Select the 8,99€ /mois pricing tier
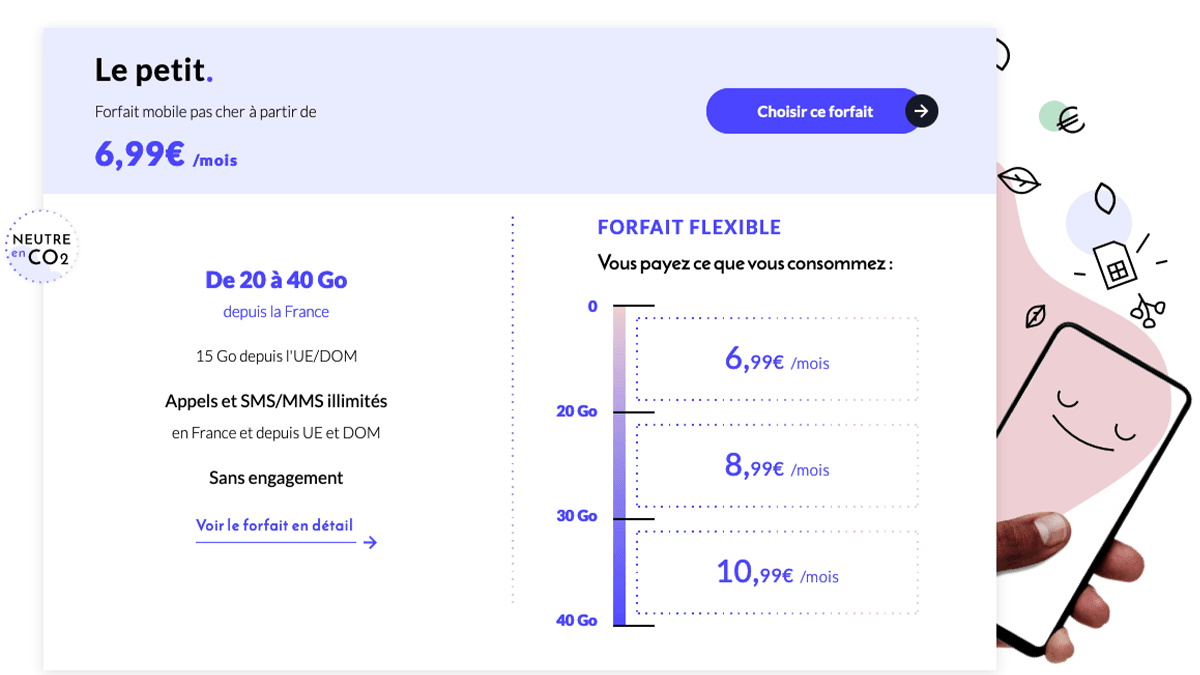 tap(776, 466)
